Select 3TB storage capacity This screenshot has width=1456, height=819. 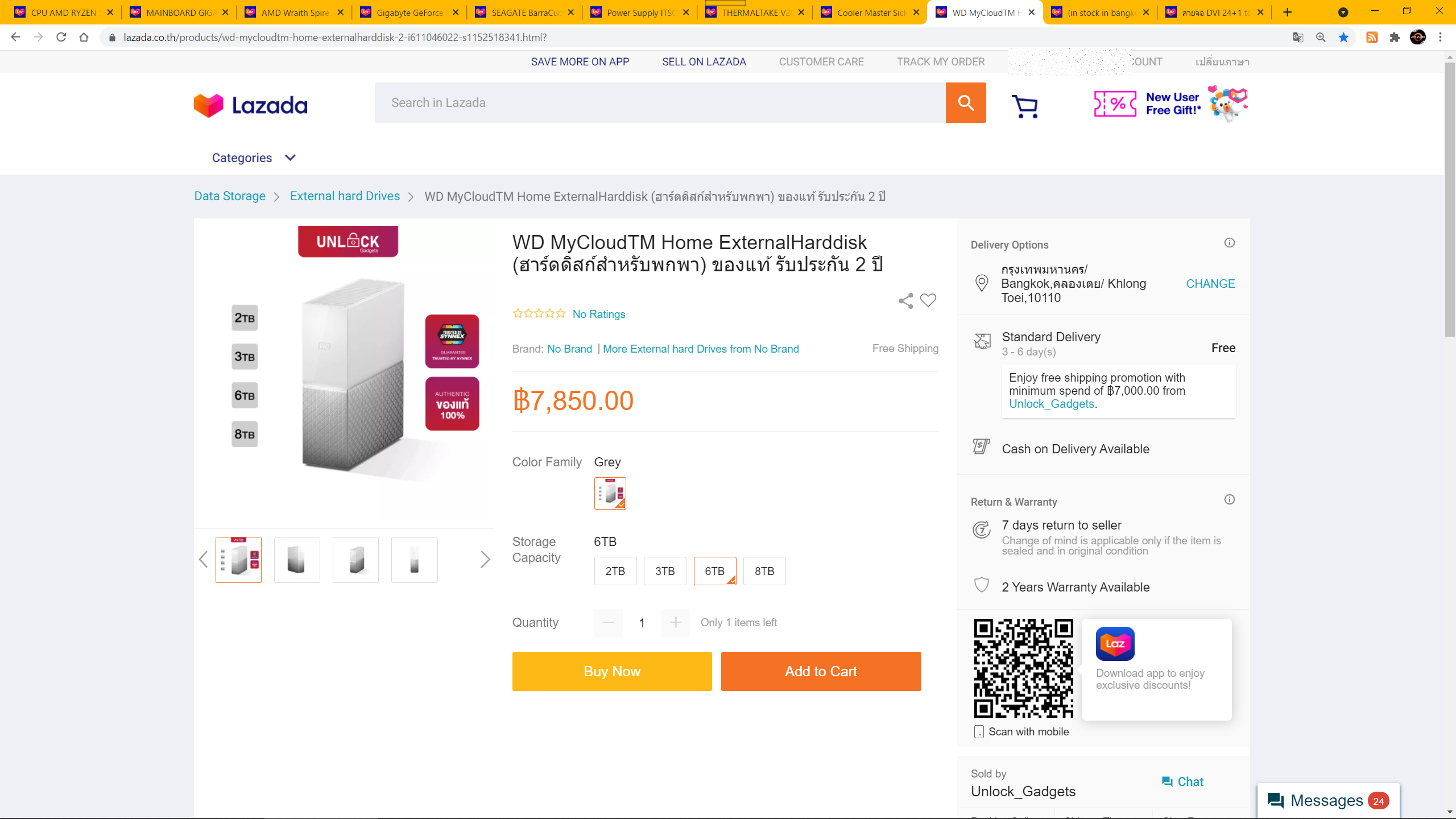665,571
